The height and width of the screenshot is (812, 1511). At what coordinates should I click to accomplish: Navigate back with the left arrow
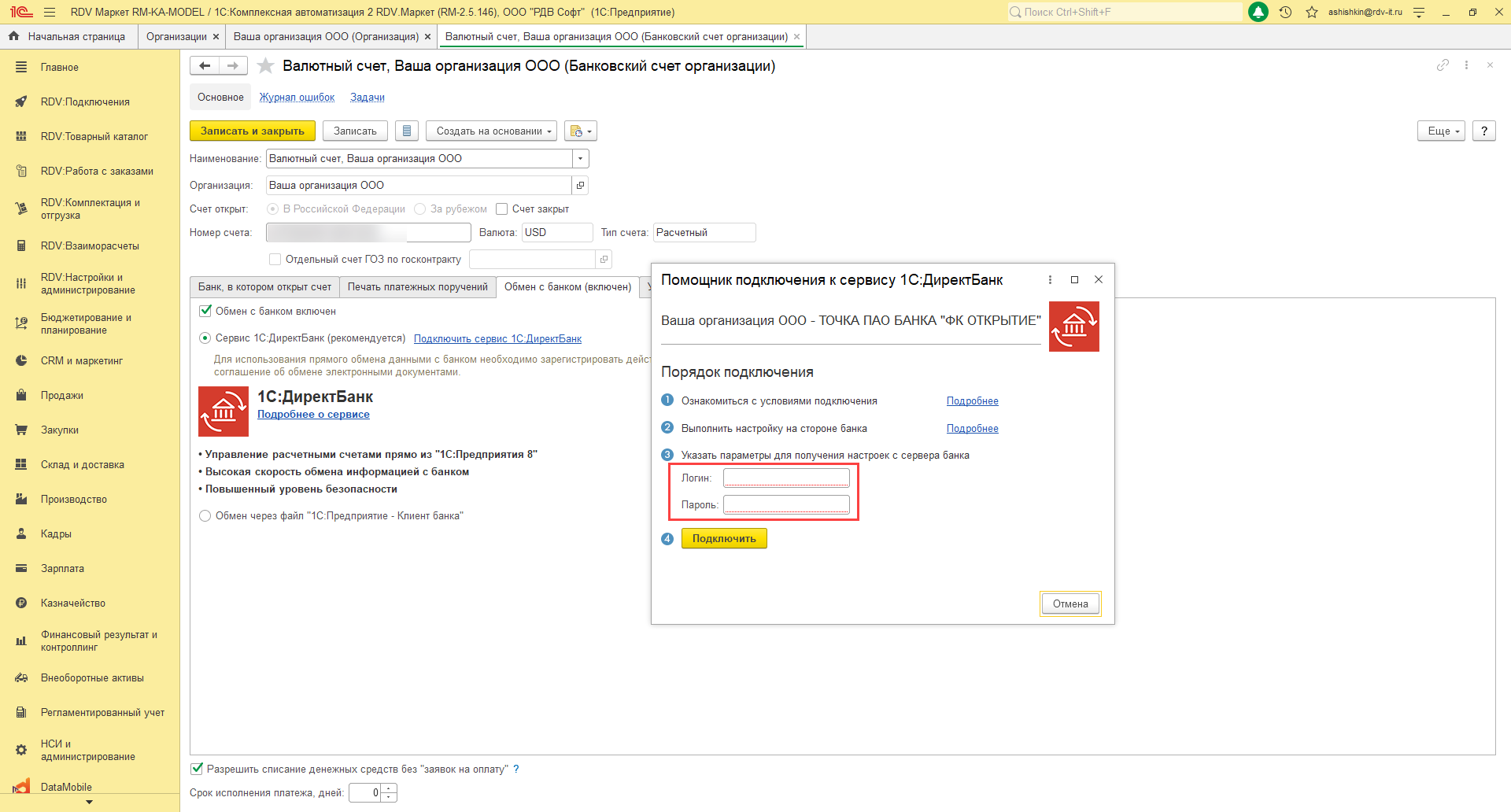pyautogui.click(x=205, y=66)
